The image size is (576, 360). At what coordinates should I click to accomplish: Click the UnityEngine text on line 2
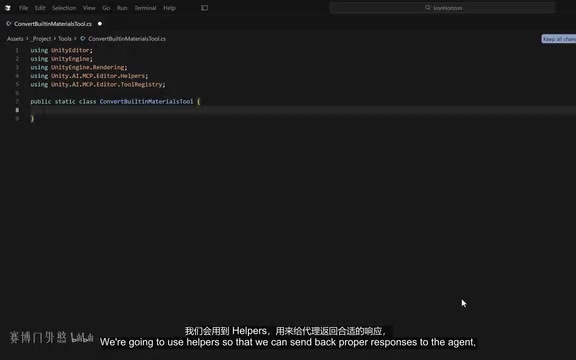pos(70,59)
